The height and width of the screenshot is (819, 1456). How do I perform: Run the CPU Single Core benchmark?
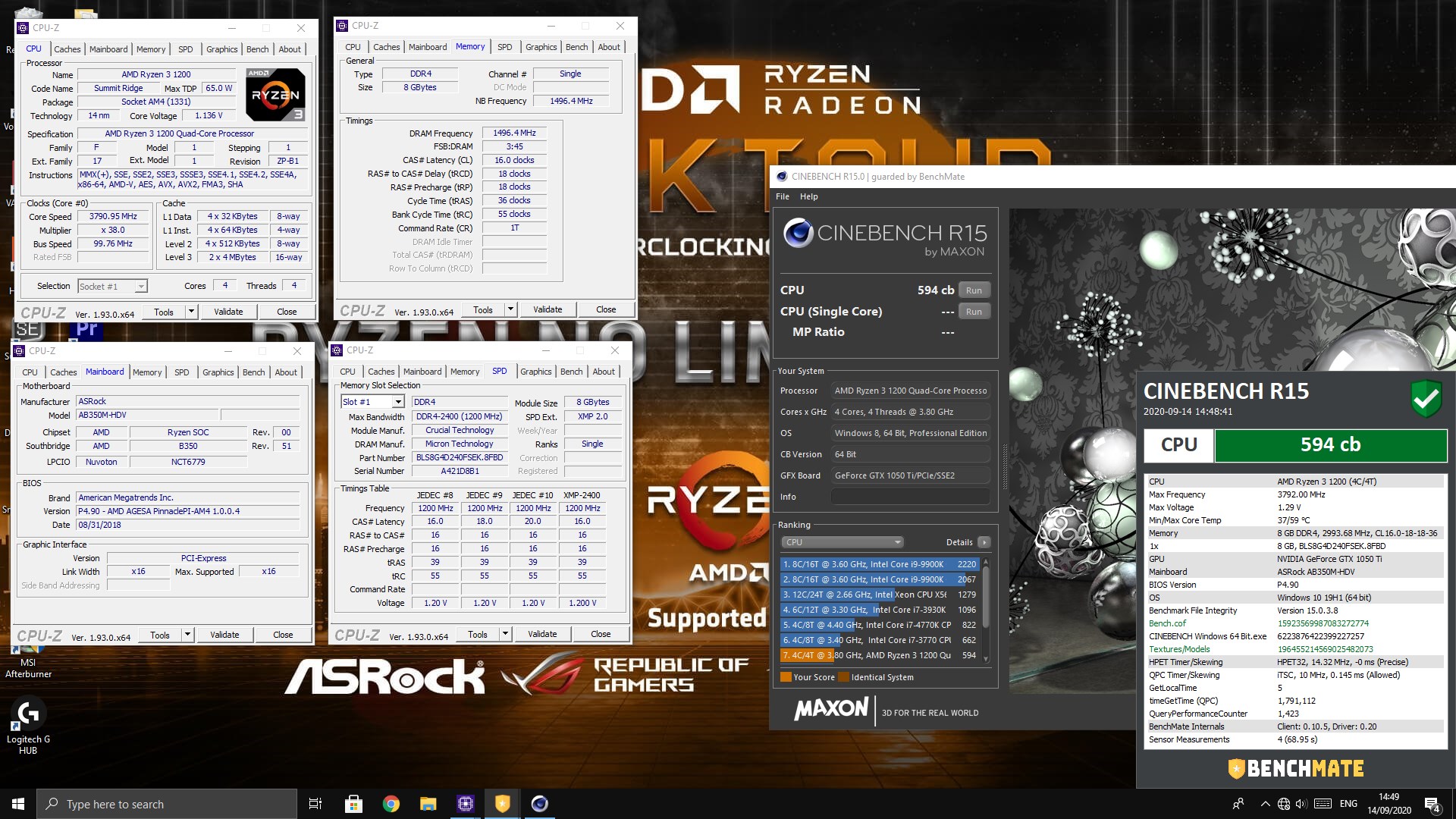[974, 312]
